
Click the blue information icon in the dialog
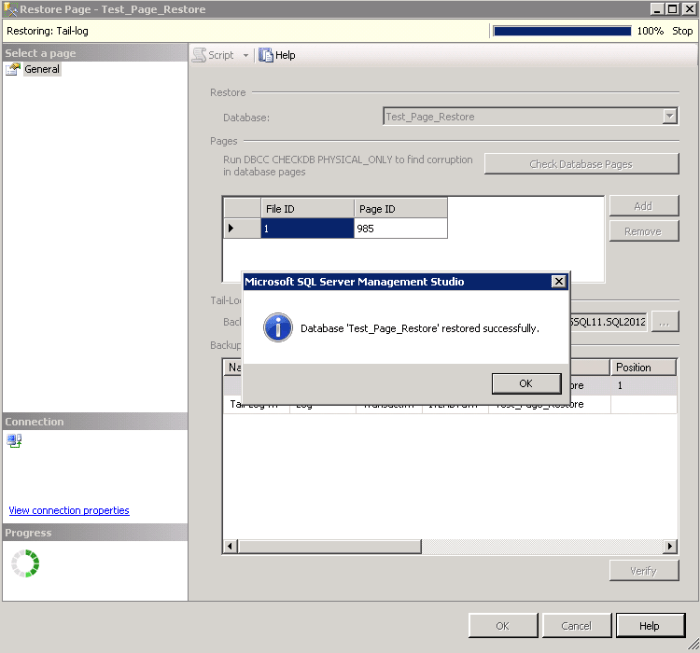(x=277, y=327)
